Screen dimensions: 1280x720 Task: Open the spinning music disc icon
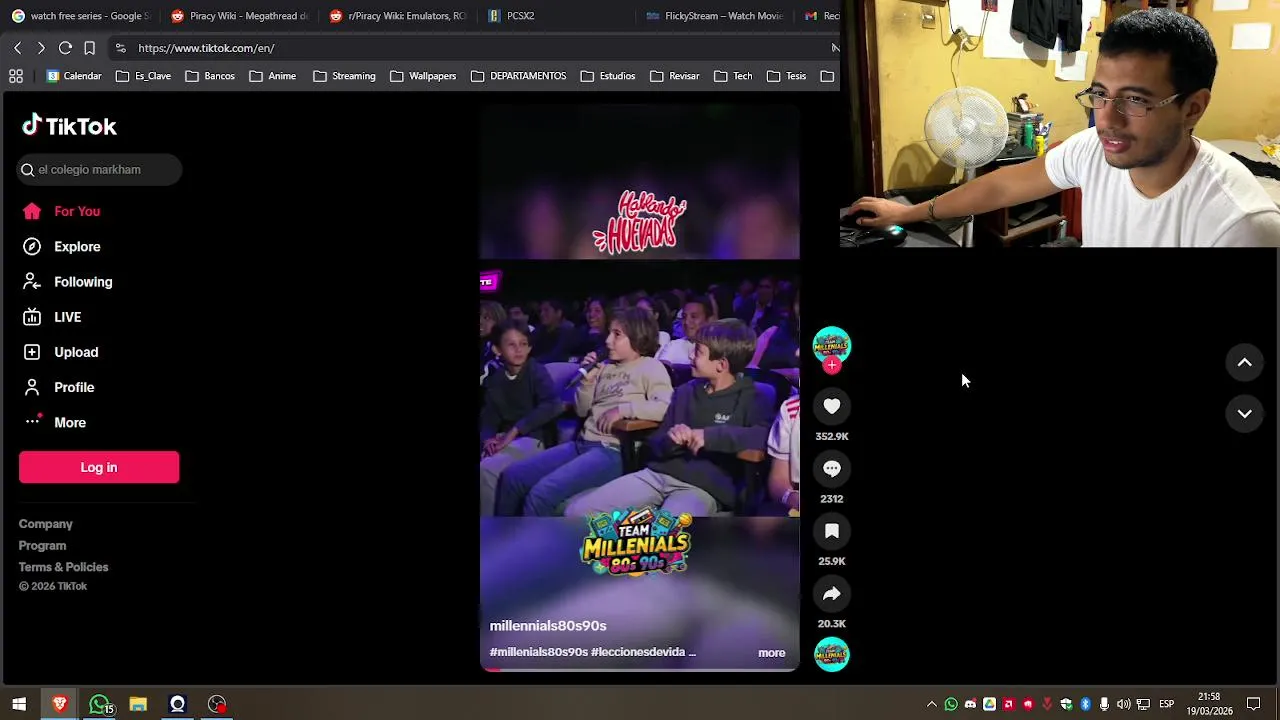tap(832, 655)
